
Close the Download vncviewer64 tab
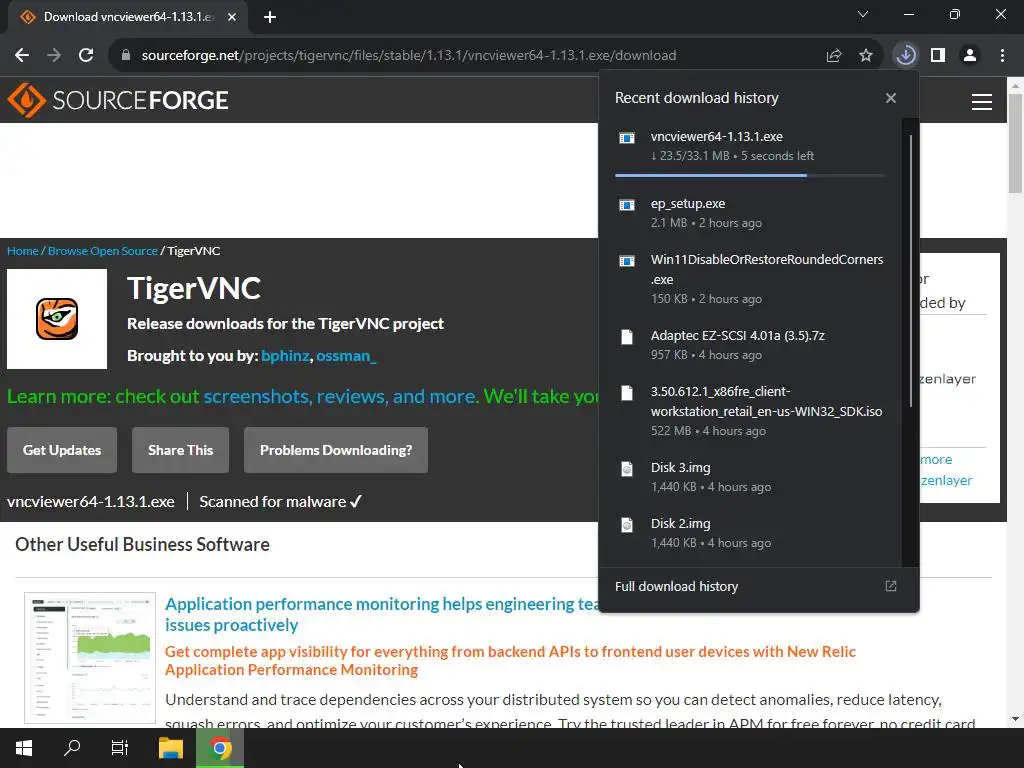[232, 17]
